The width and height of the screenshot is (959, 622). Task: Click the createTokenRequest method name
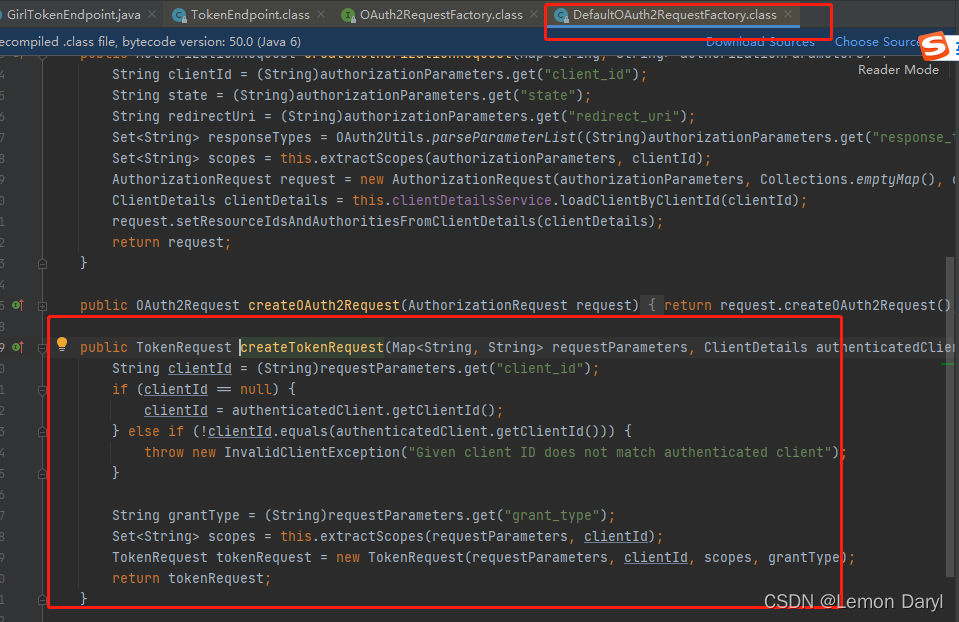point(312,347)
